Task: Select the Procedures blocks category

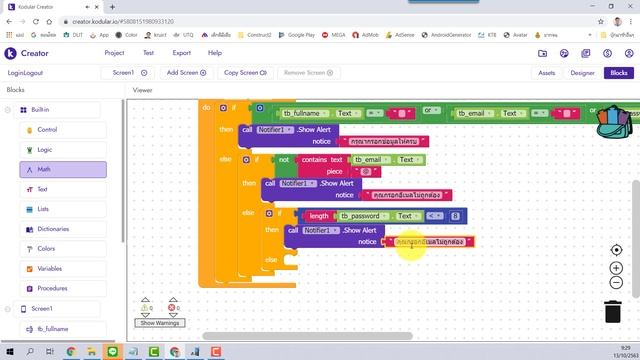Action: click(x=63, y=288)
